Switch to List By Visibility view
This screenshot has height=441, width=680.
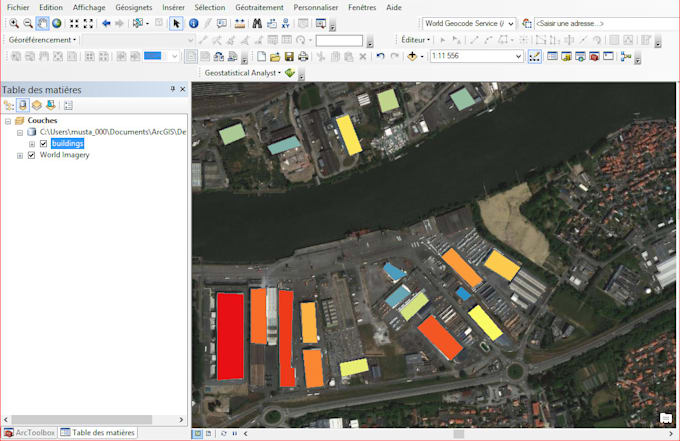pos(37,105)
